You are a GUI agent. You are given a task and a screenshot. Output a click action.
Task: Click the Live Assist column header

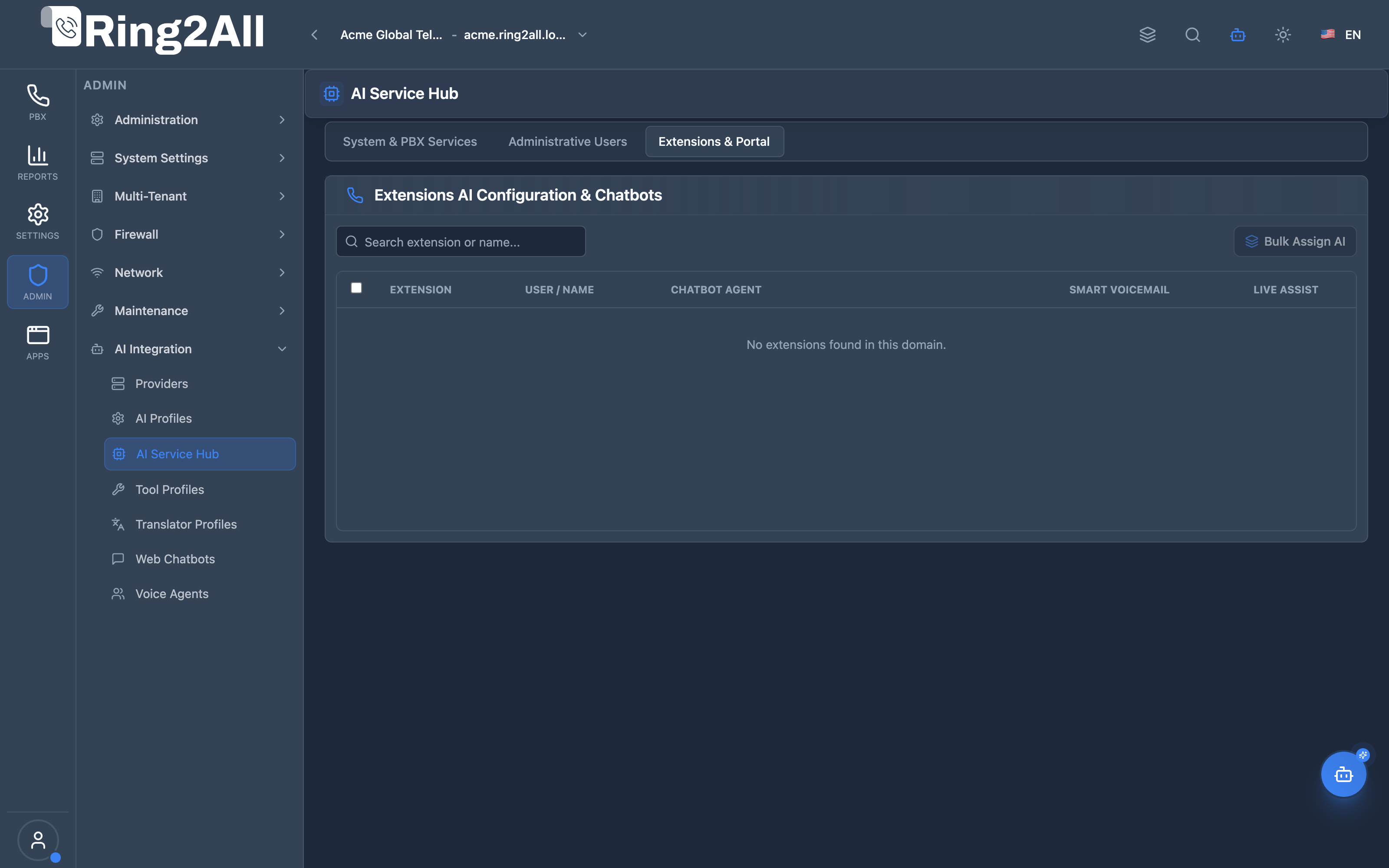coord(1286,290)
